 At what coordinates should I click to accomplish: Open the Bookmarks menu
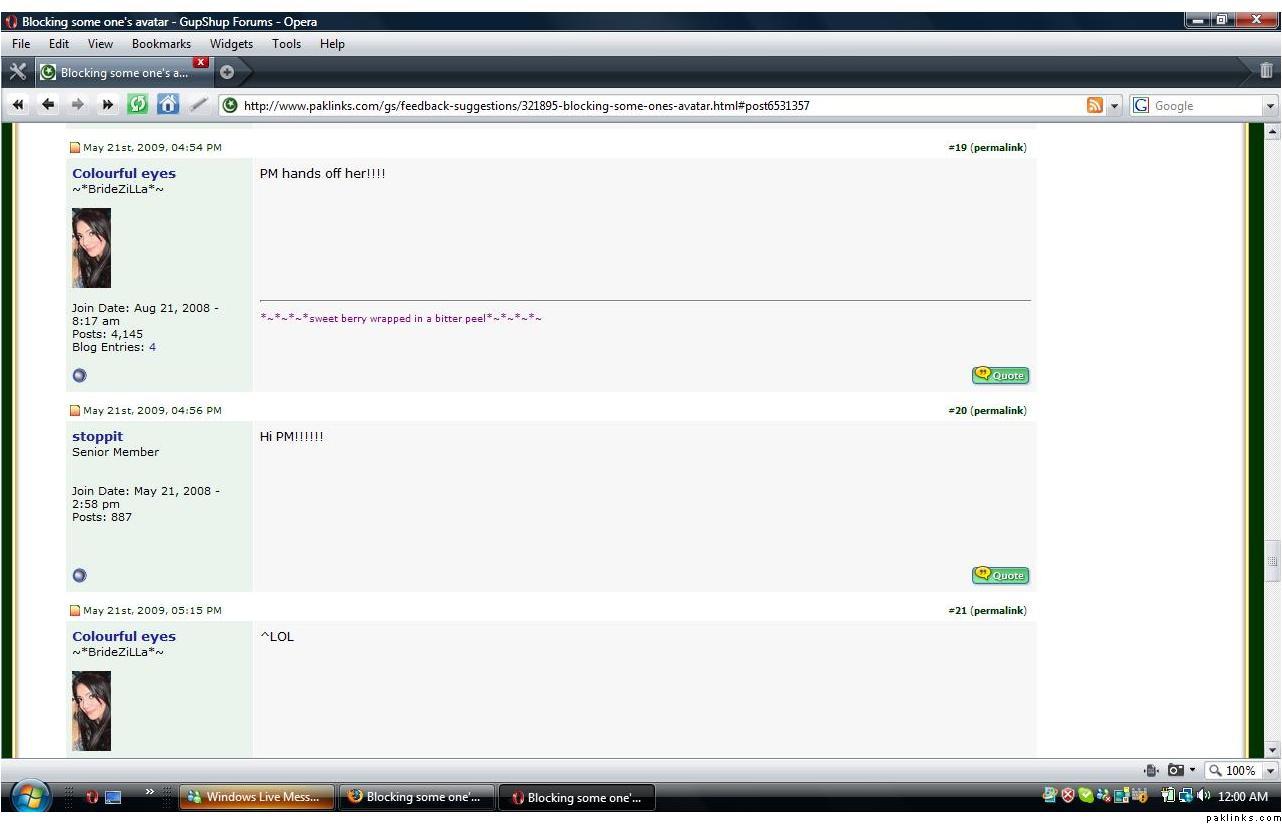pos(161,44)
